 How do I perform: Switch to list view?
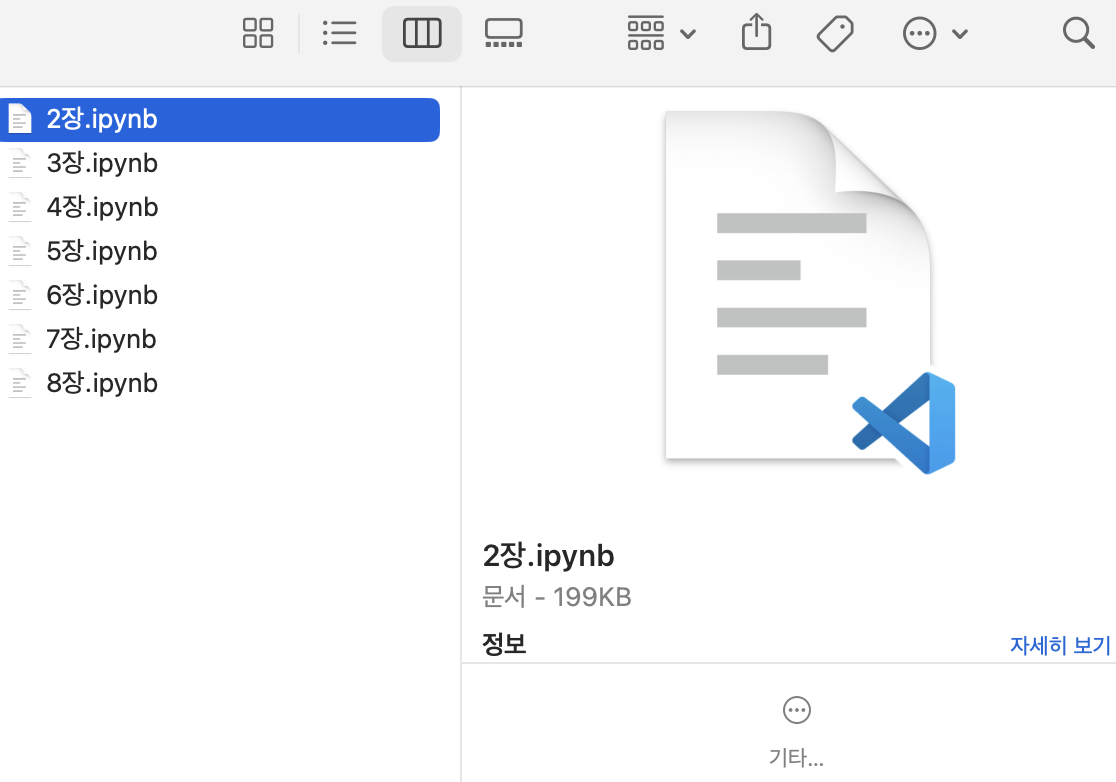point(339,33)
